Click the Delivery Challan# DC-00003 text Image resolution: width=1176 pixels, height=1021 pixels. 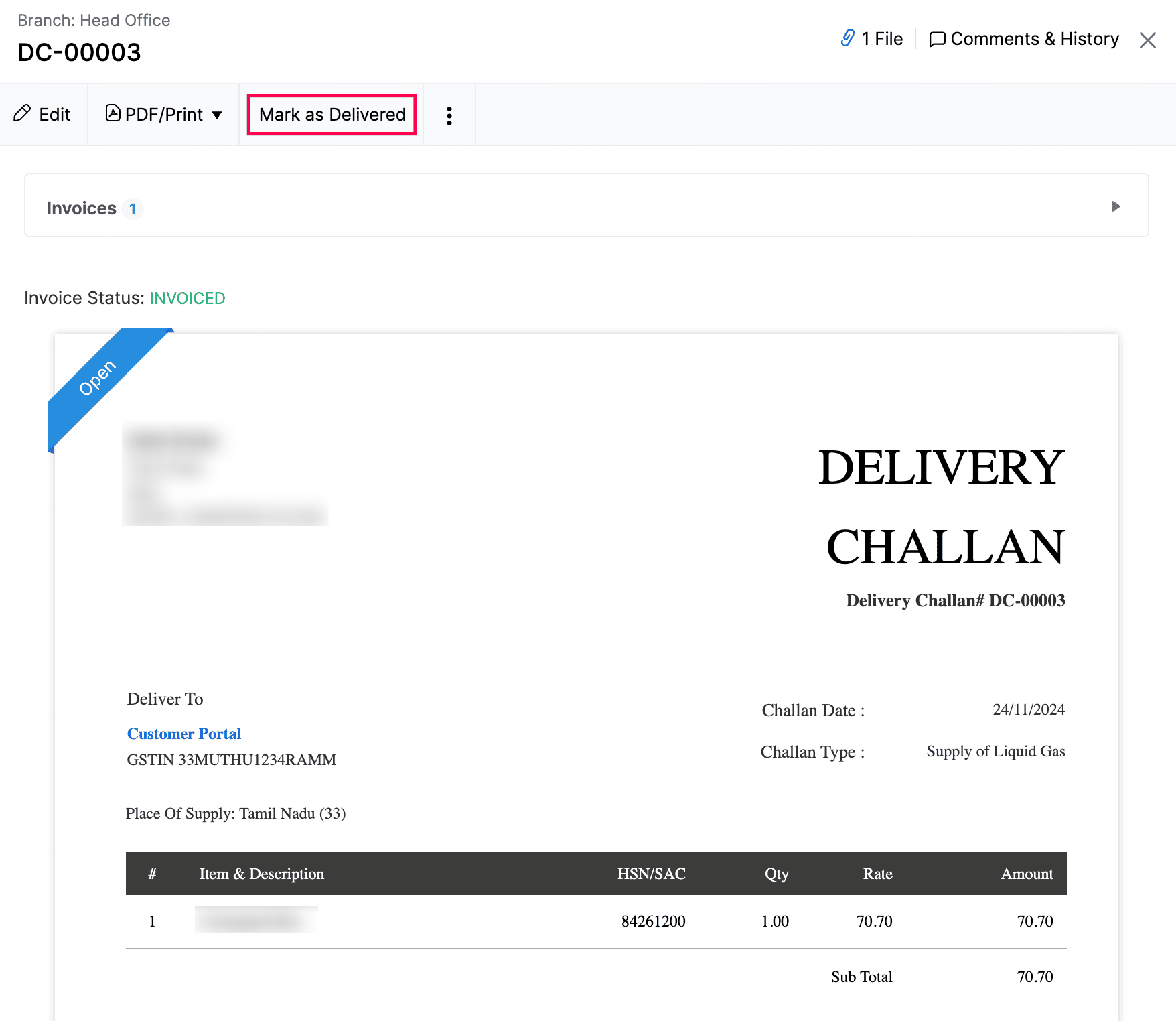pyautogui.click(x=955, y=600)
